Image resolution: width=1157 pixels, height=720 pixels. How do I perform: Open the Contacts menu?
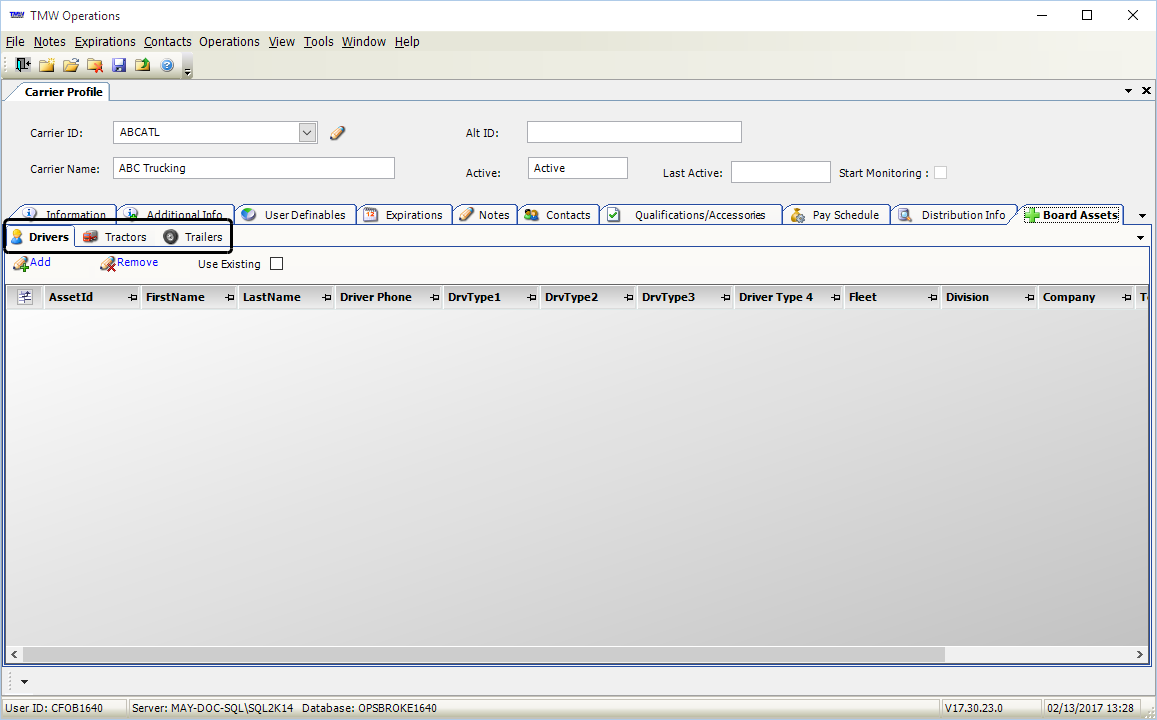tap(167, 42)
